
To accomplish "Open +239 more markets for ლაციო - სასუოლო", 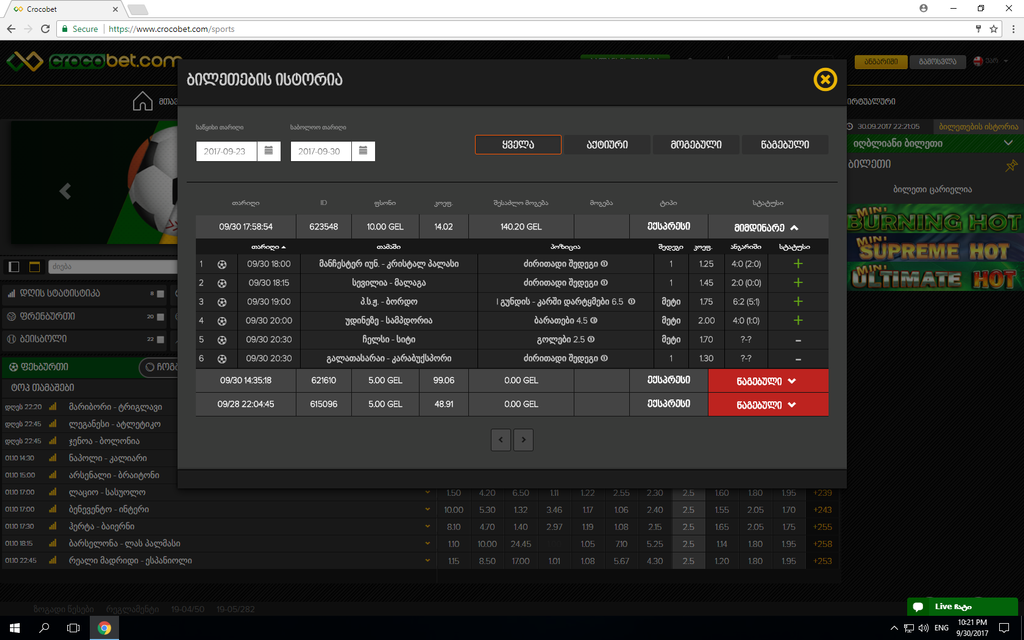I will pyautogui.click(x=822, y=492).
